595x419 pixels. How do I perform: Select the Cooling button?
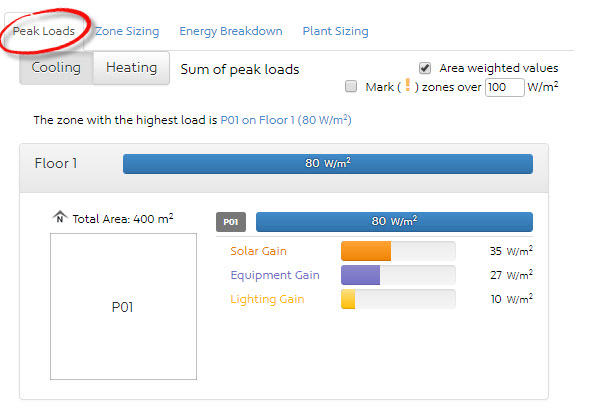(x=56, y=68)
